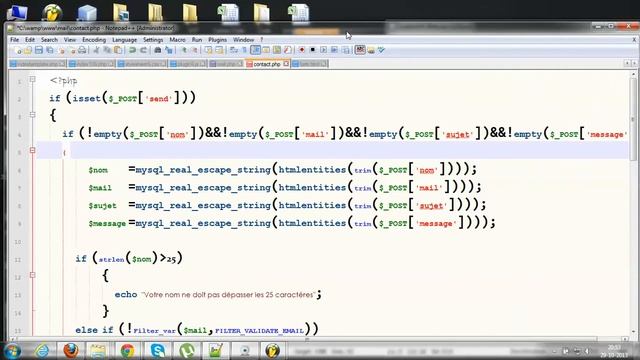Viewport: 640px width, 360px height.
Task: Cut selection with the scissors icon
Action: click(x=96, y=50)
